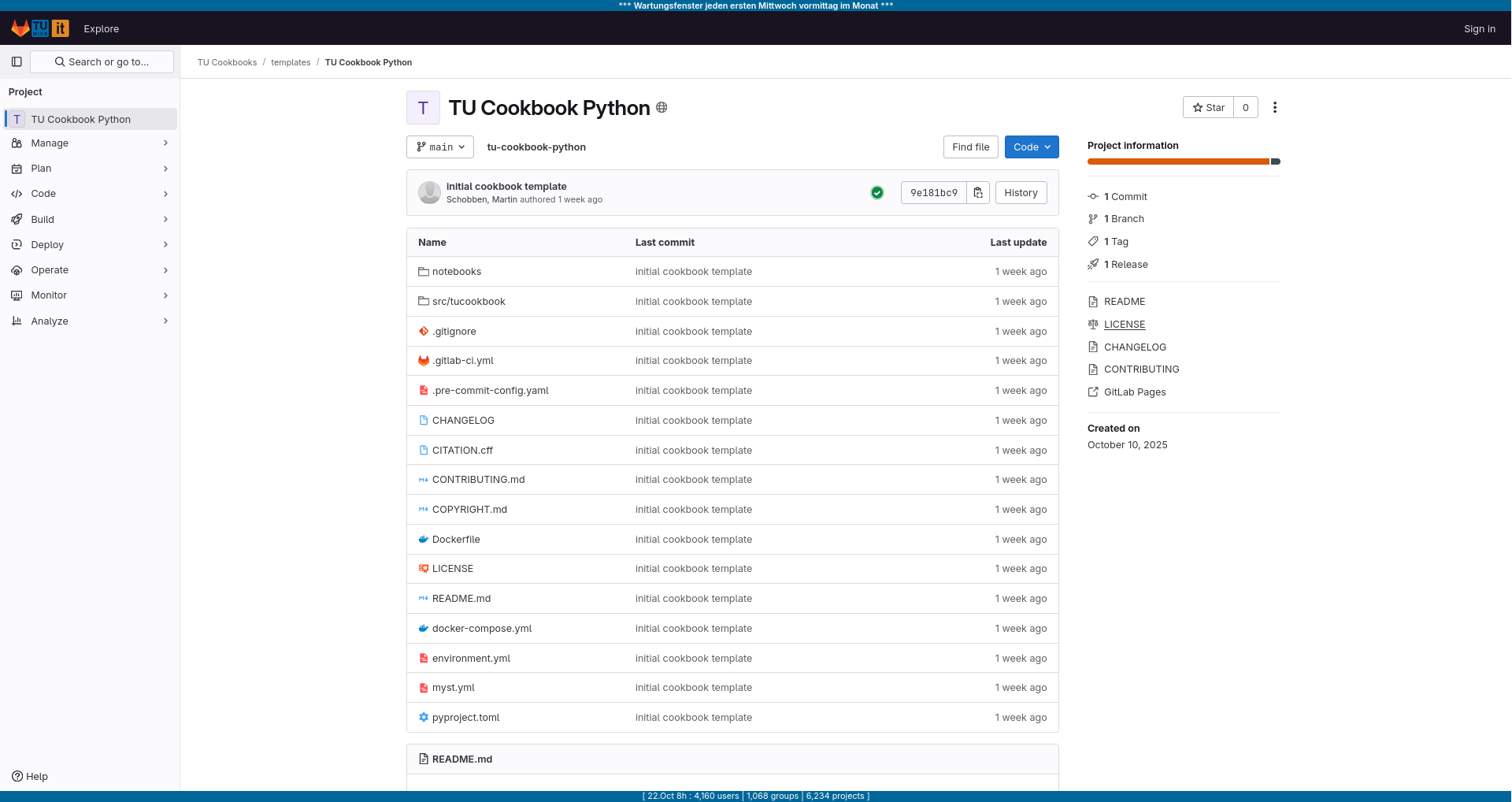This screenshot has width=1512, height=802.
Task: Open the Help icon in sidebar
Action: click(x=30, y=776)
